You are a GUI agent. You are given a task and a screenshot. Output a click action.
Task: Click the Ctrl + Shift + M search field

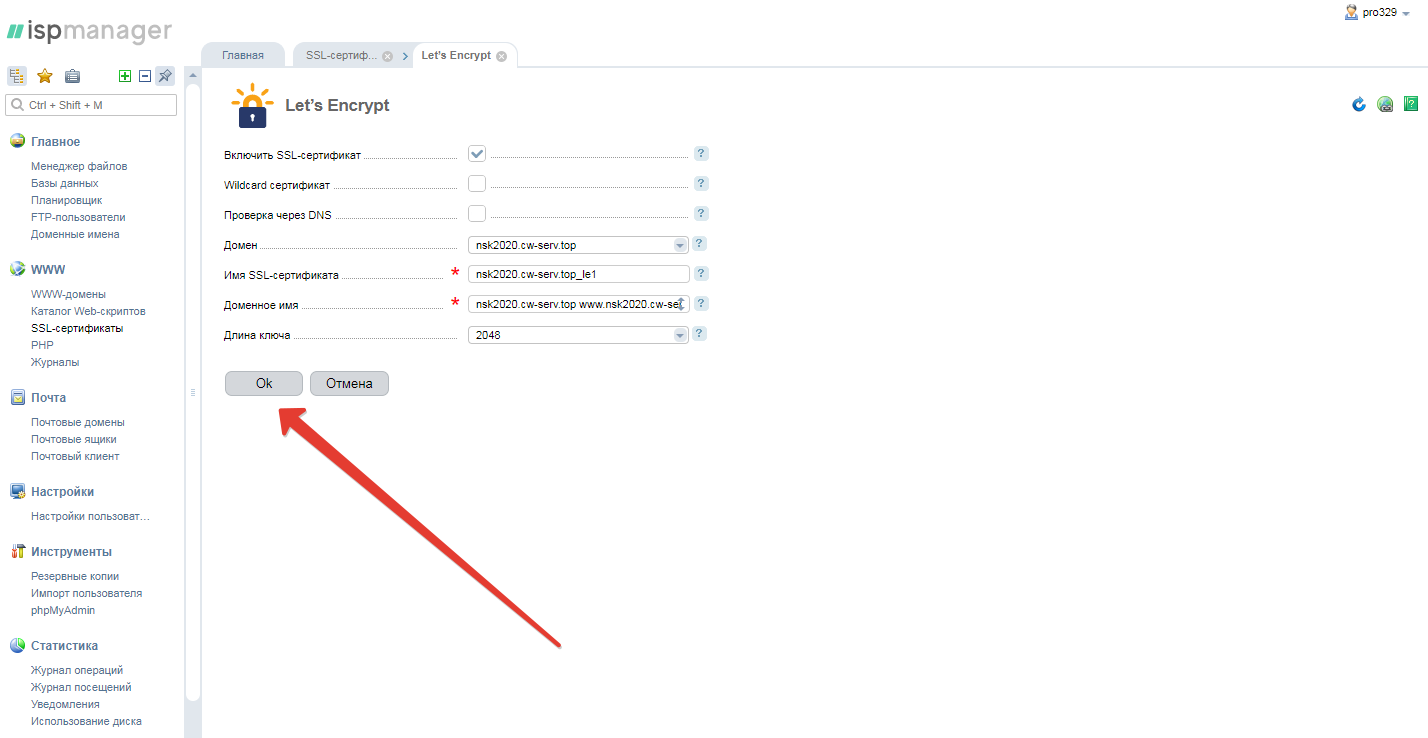coord(91,105)
